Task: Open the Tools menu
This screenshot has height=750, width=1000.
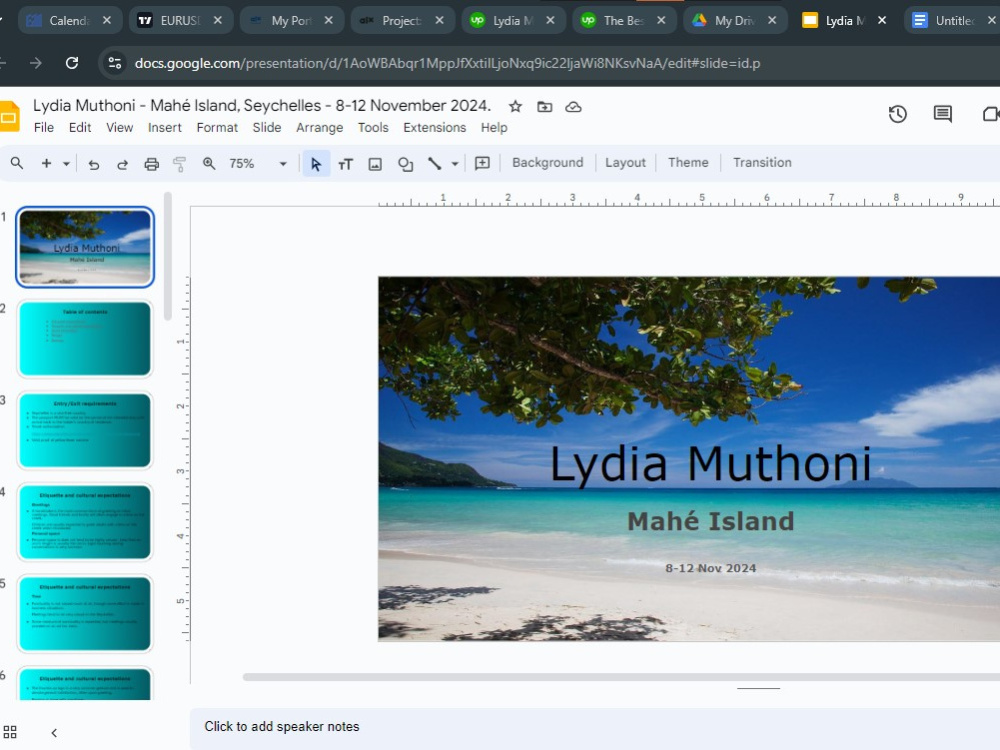Action: pyautogui.click(x=373, y=128)
